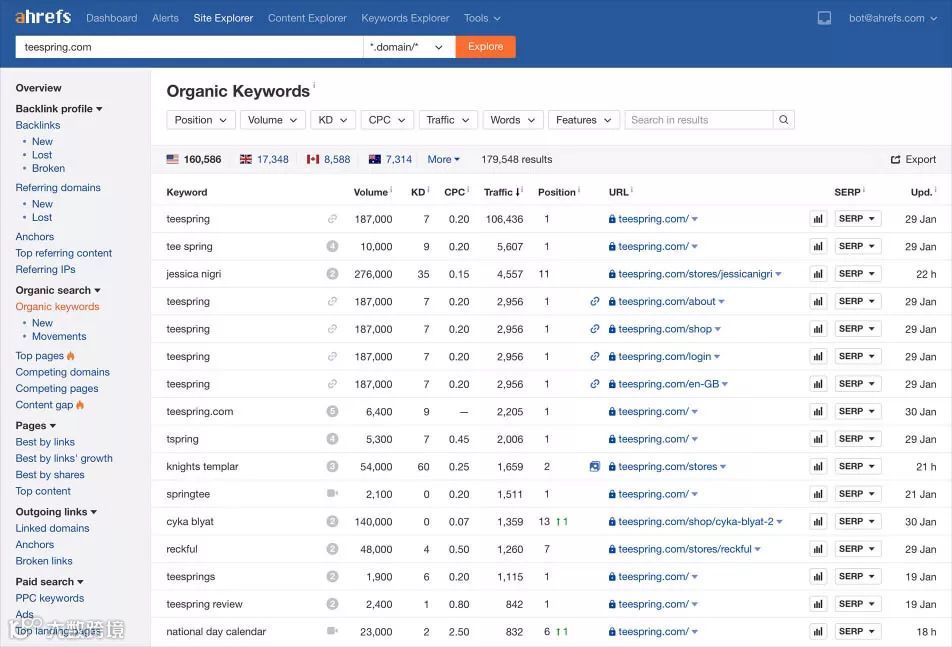
Task: Open the Alerts nav item
Action: tap(165, 18)
